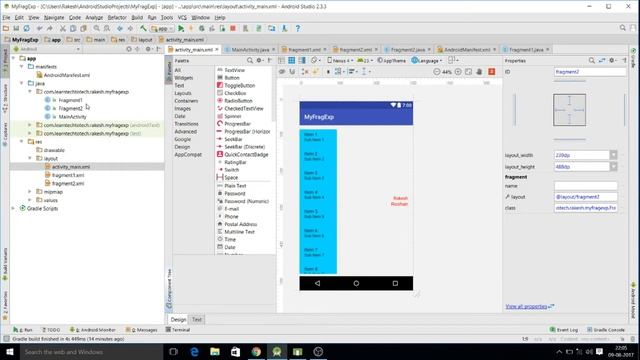The width and height of the screenshot is (640, 360).
Task: Click the ID input field showing fragment2
Action: [590, 72]
